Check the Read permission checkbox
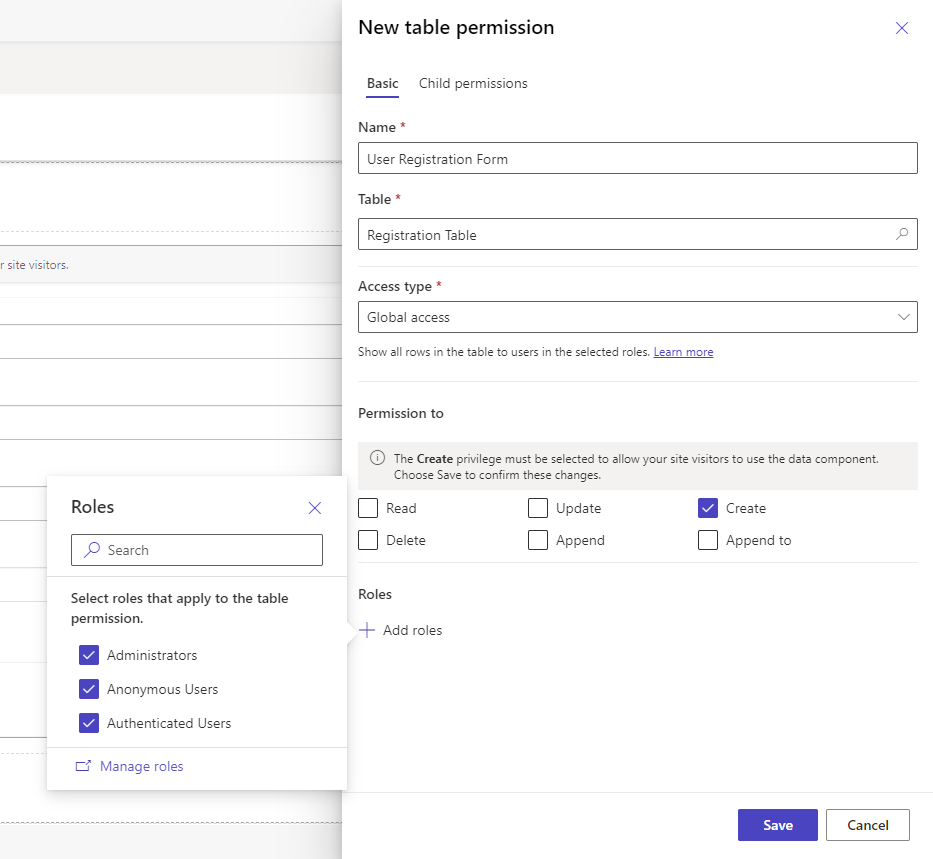Viewport: 933px width, 859px height. click(368, 508)
